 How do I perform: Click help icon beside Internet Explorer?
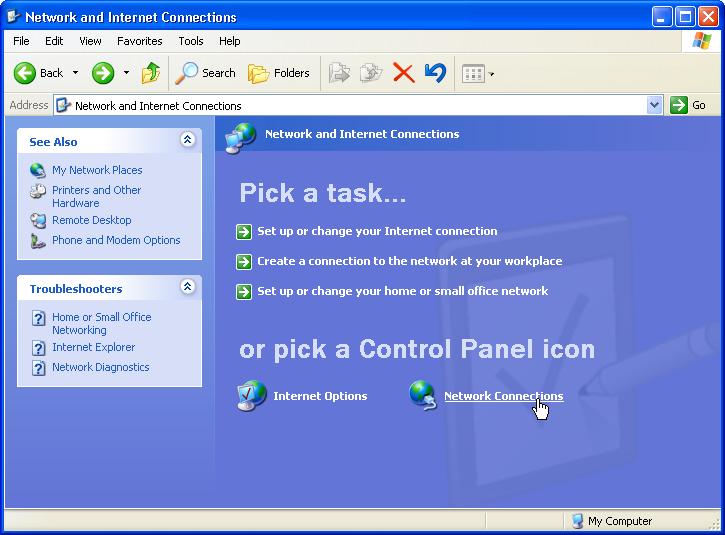(38, 348)
